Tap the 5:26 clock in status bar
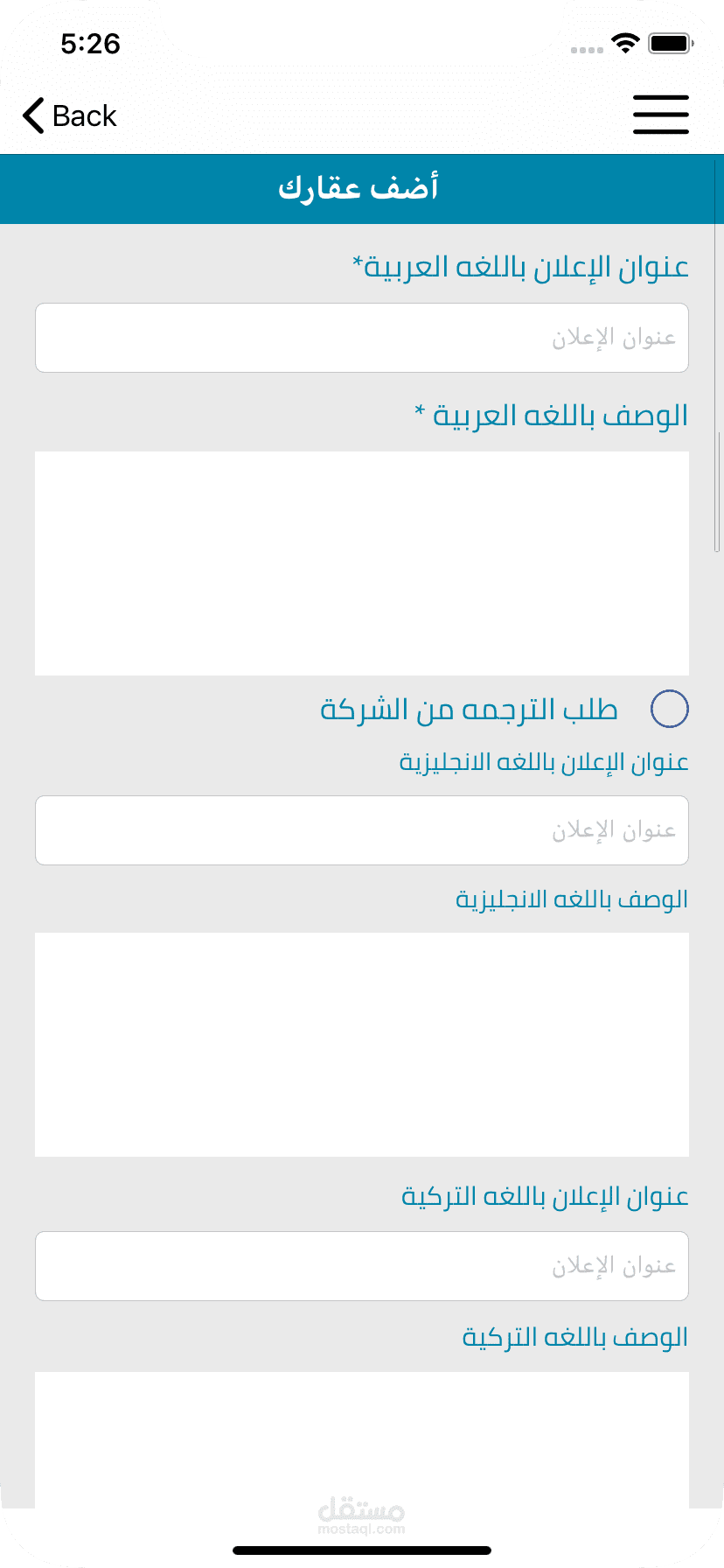Viewport: 724px width, 1568px height. pos(90,44)
